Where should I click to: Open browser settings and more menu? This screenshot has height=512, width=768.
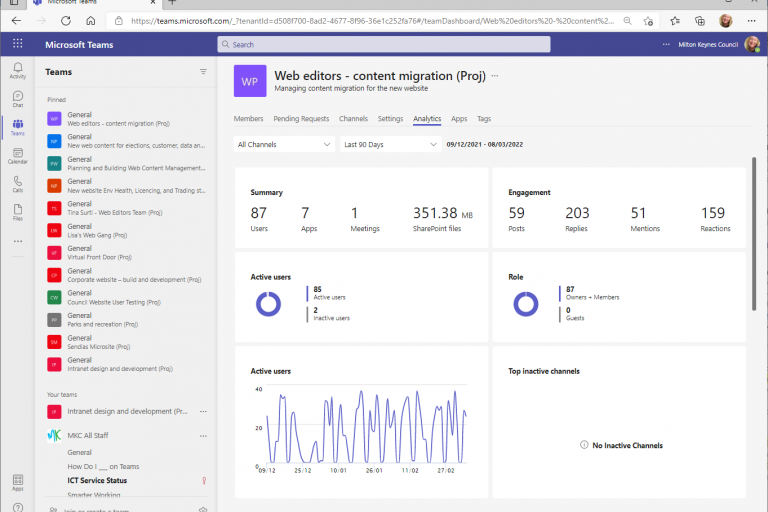tap(751, 21)
